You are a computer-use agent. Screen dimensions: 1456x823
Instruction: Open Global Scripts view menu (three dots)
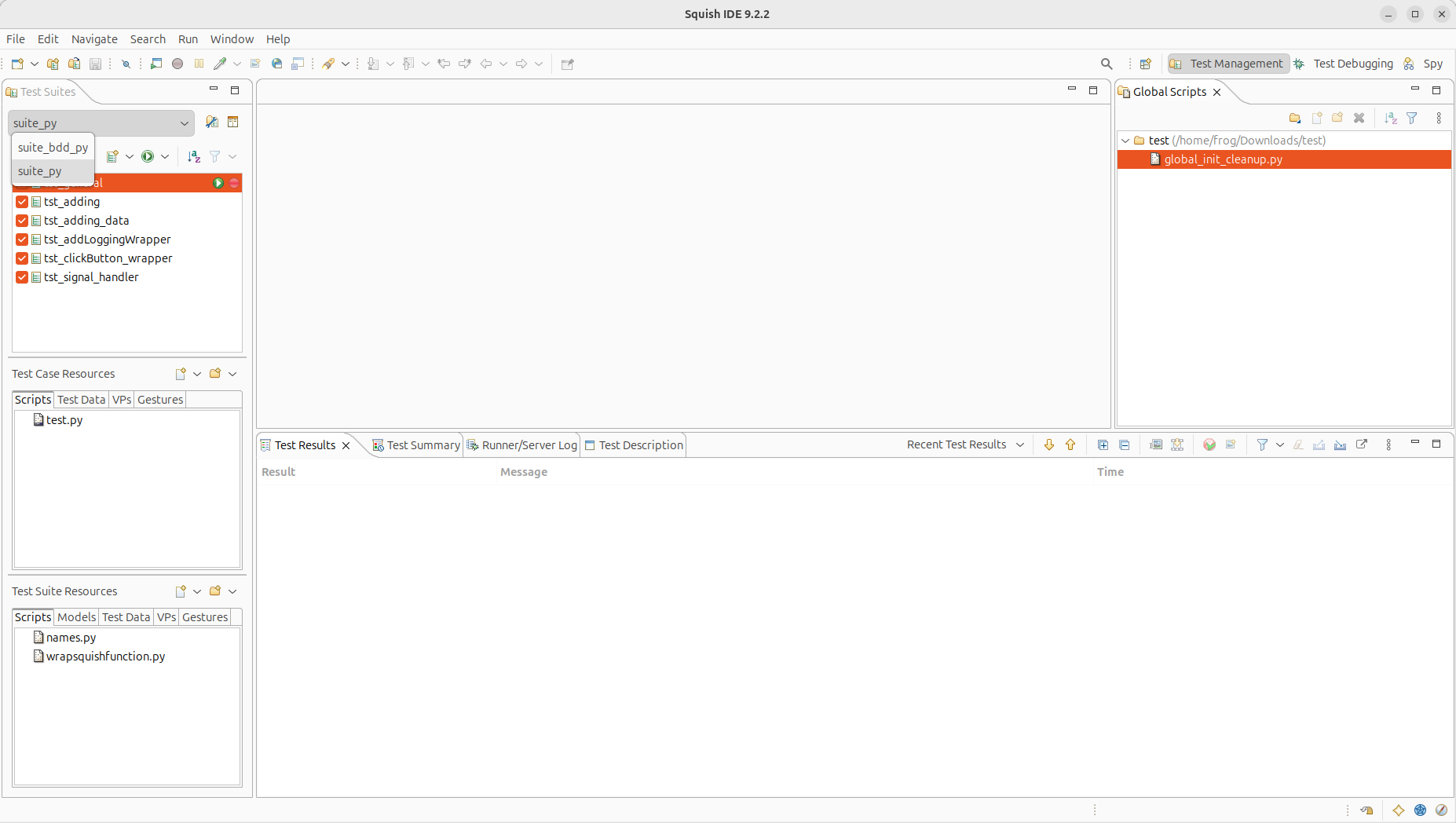point(1439,118)
